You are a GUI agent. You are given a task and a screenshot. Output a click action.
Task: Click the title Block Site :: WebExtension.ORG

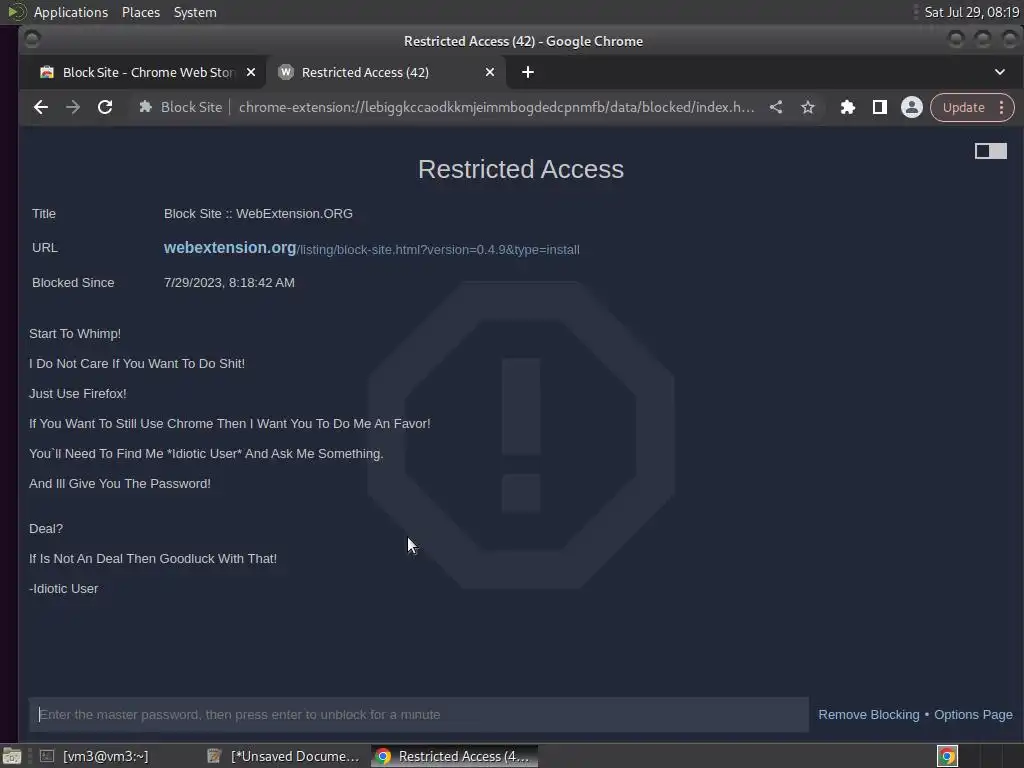[x=258, y=214]
